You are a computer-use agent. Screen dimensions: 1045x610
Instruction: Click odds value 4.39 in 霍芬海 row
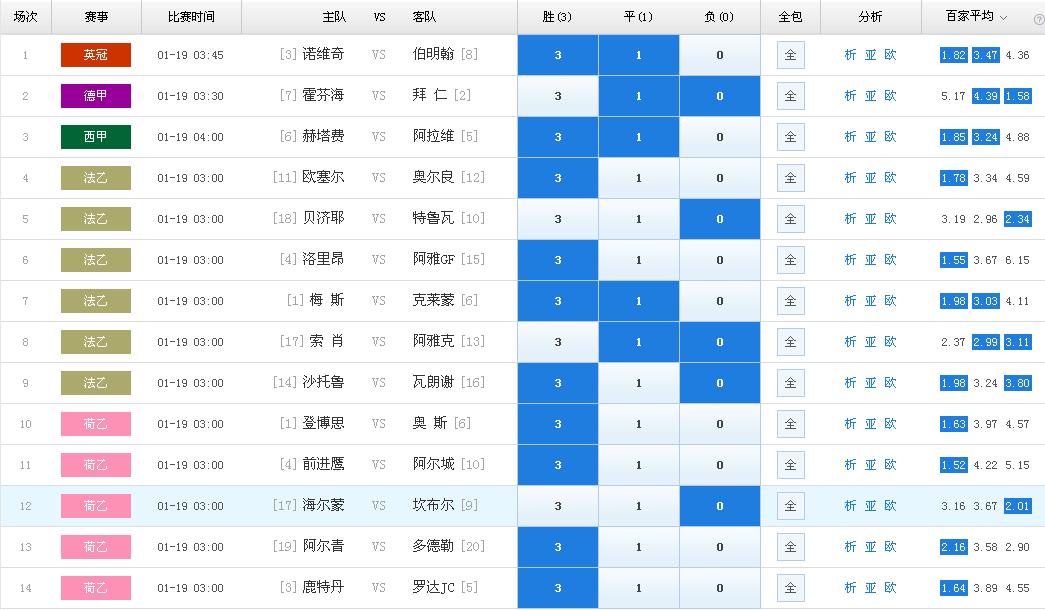[985, 96]
